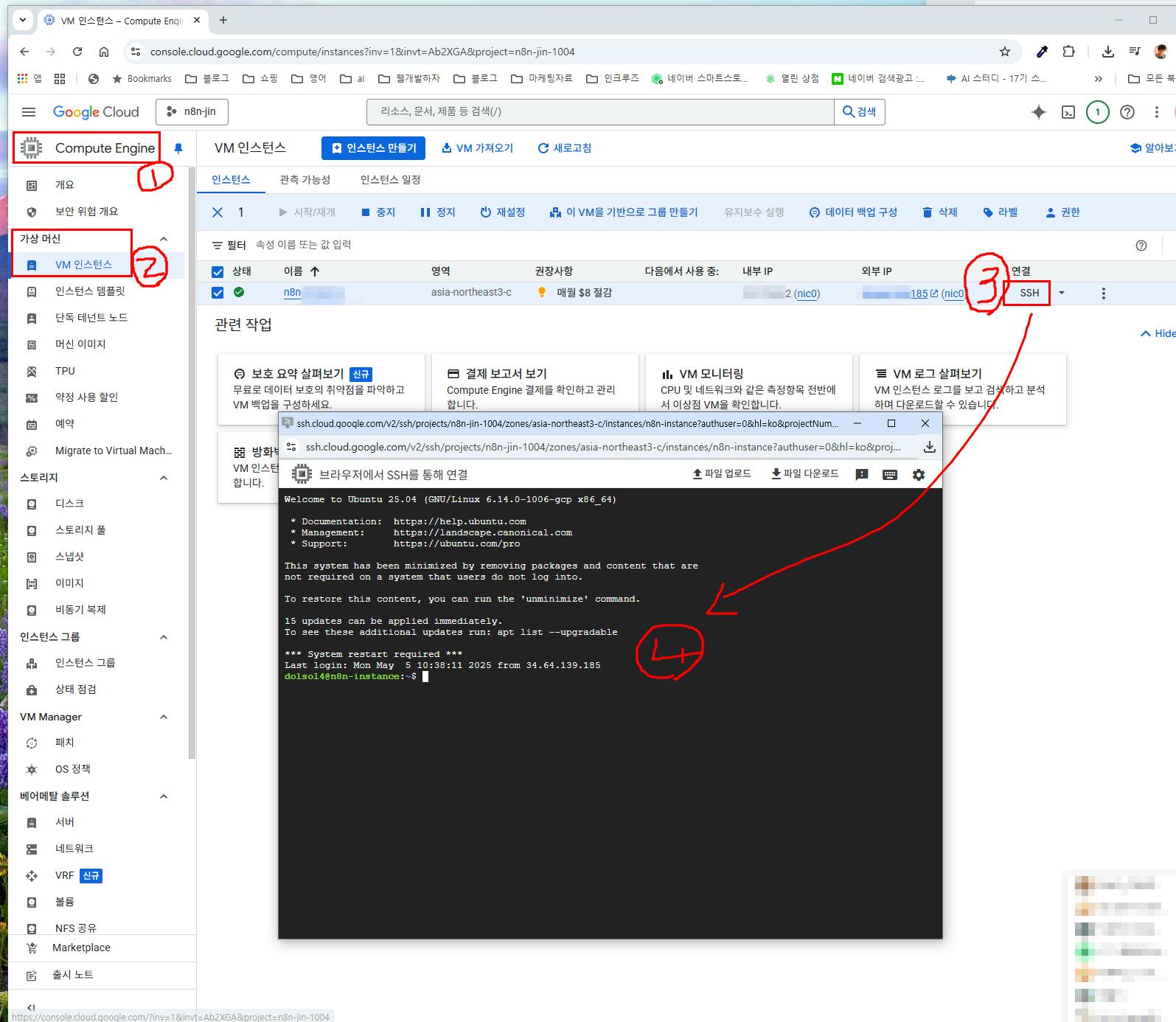Click the Suspend (정지) toolbar button
This screenshot has height=1022, width=1176.
pyautogui.click(x=437, y=212)
